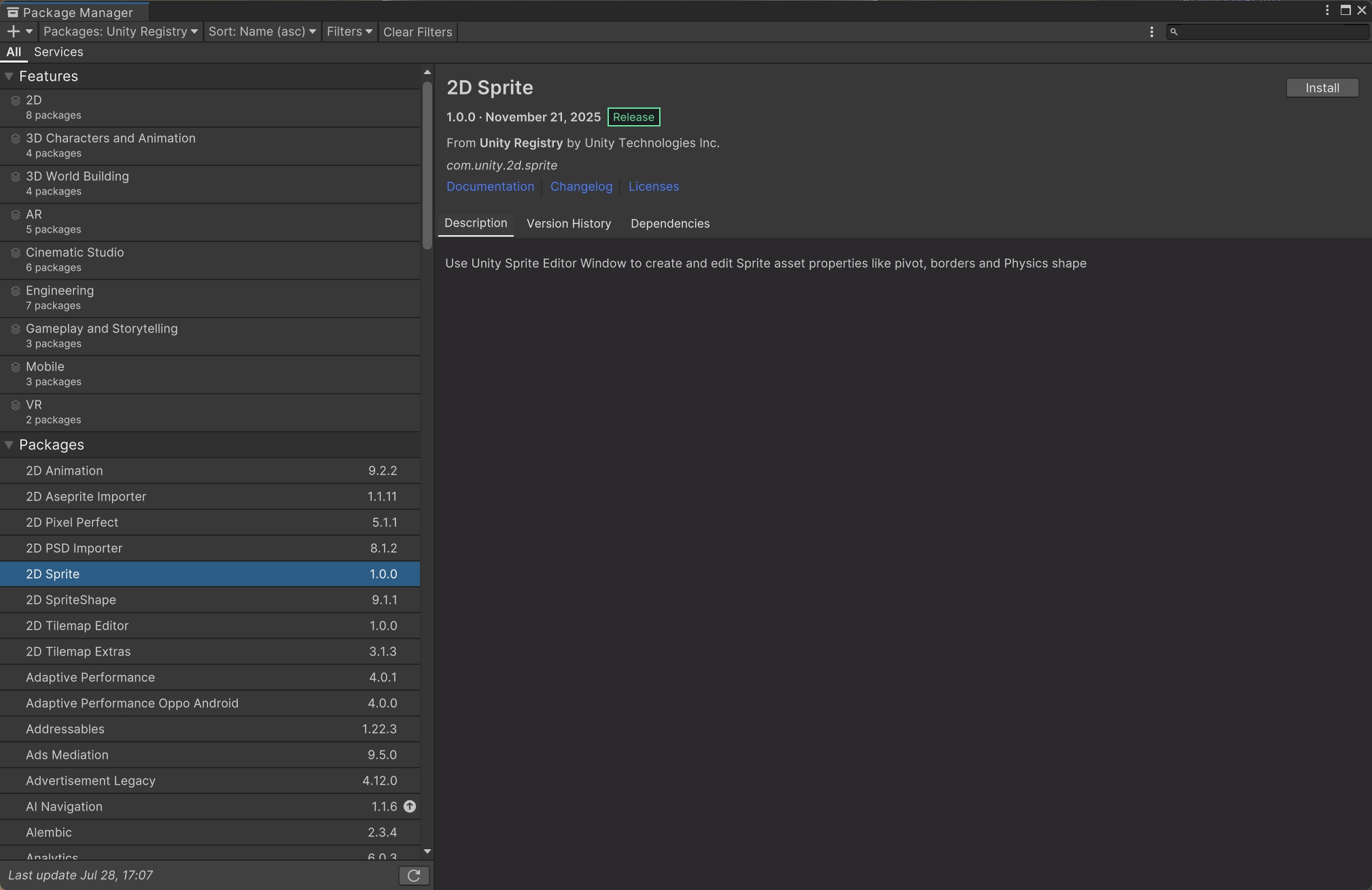Click the package list scrollbar thumb

pyautogui.click(x=427, y=165)
